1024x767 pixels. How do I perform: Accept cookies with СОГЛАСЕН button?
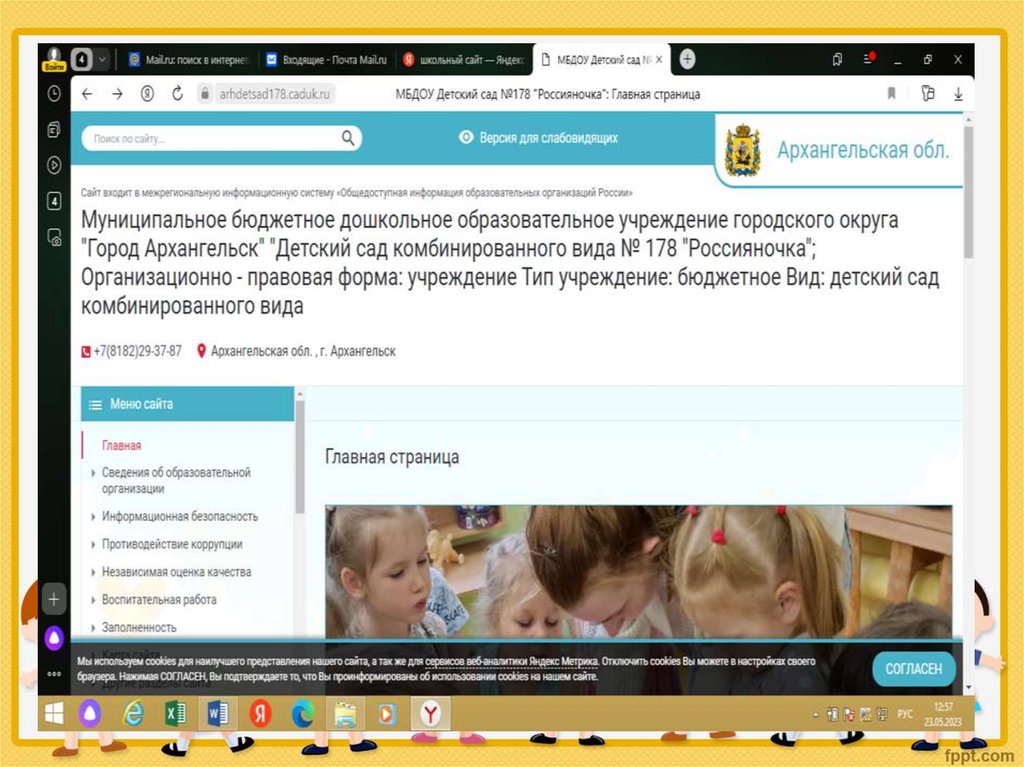coord(914,669)
